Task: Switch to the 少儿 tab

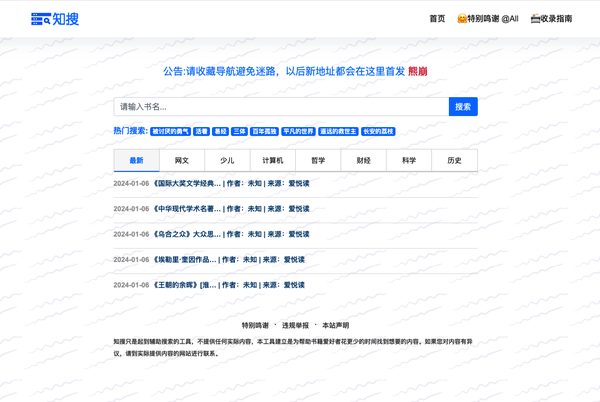Action: 227,161
